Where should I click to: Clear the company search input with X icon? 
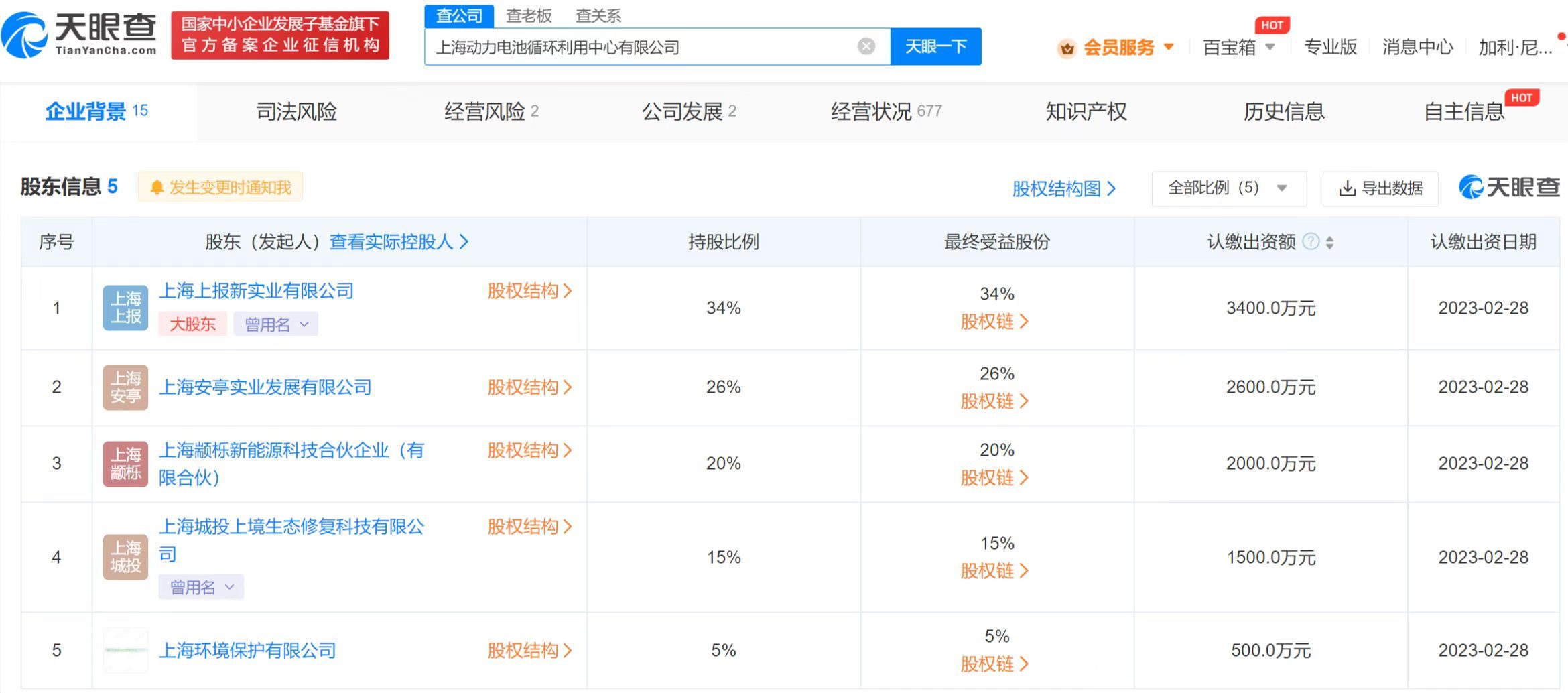(866, 46)
